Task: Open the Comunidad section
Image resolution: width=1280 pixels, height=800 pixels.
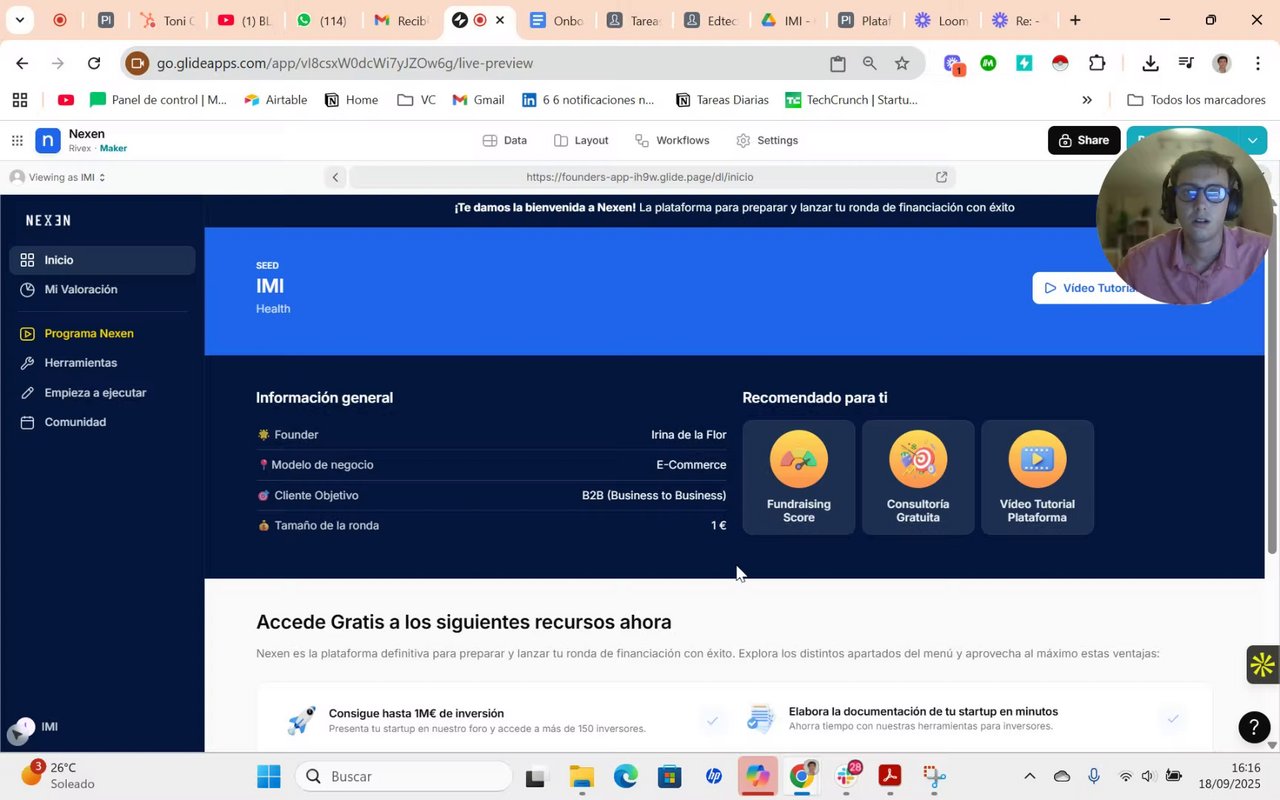Action: coord(102,422)
